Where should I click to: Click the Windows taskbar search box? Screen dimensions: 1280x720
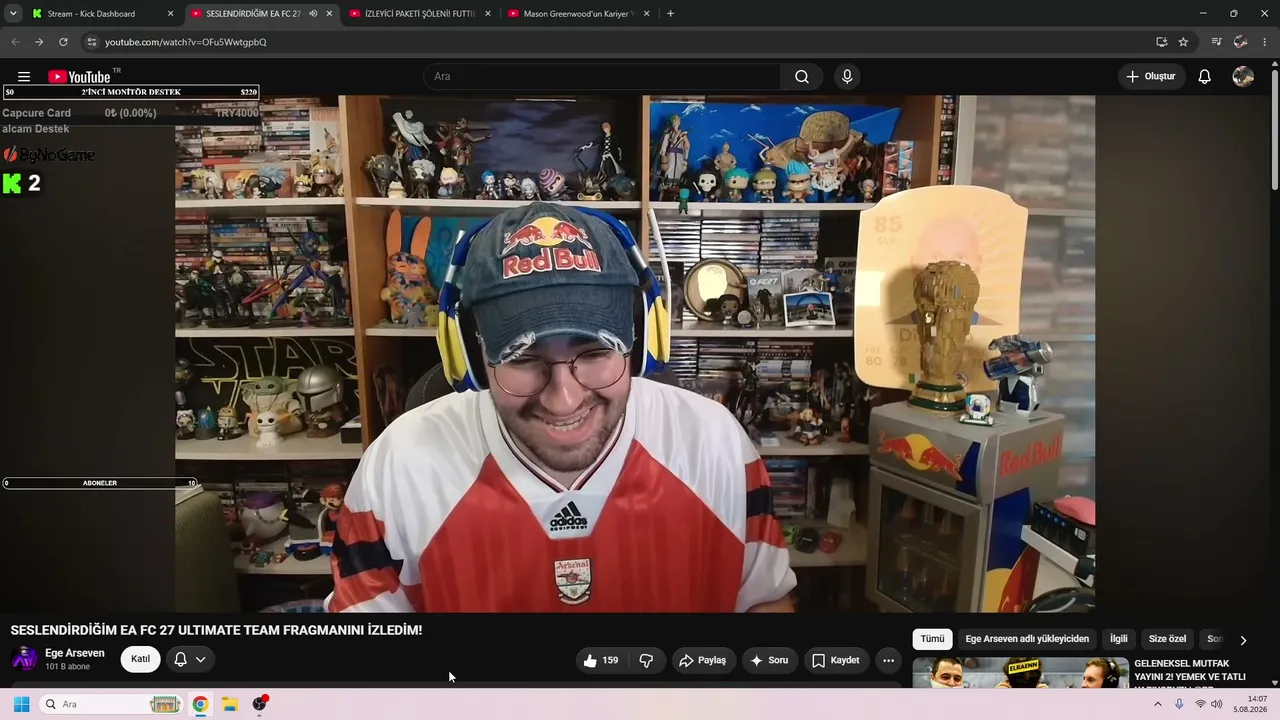pos(111,704)
